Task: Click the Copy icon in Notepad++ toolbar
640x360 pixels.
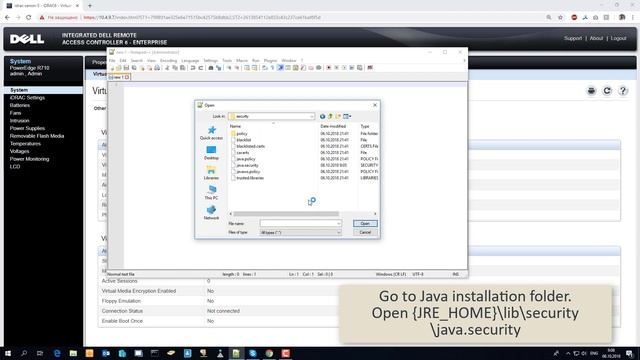Action: point(175,68)
